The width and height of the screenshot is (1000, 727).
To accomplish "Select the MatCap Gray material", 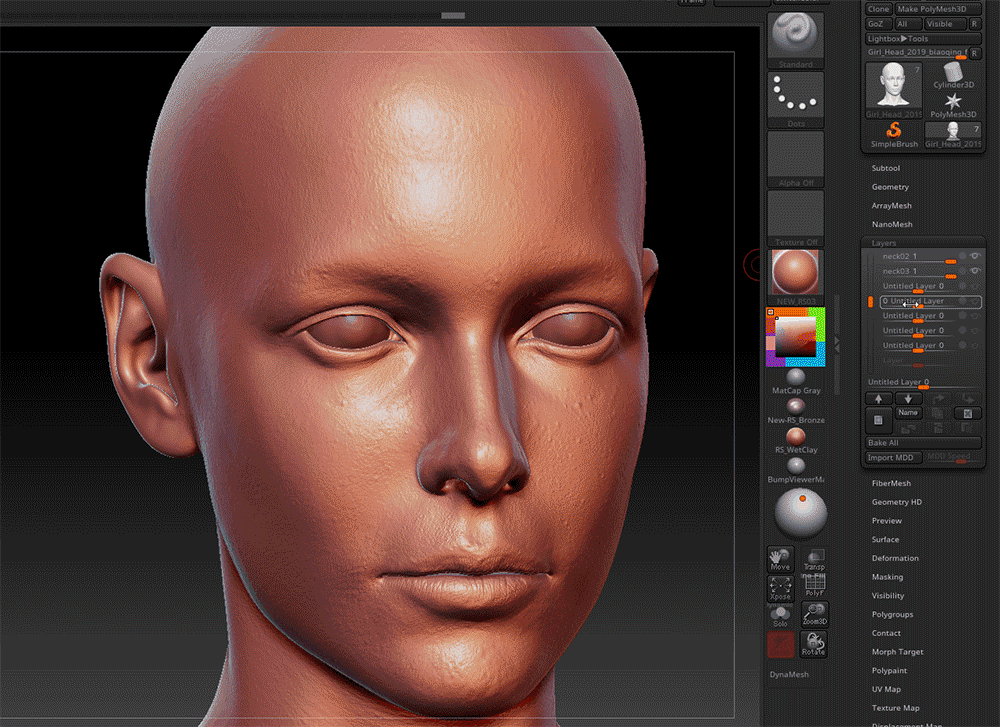I will [796, 382].
